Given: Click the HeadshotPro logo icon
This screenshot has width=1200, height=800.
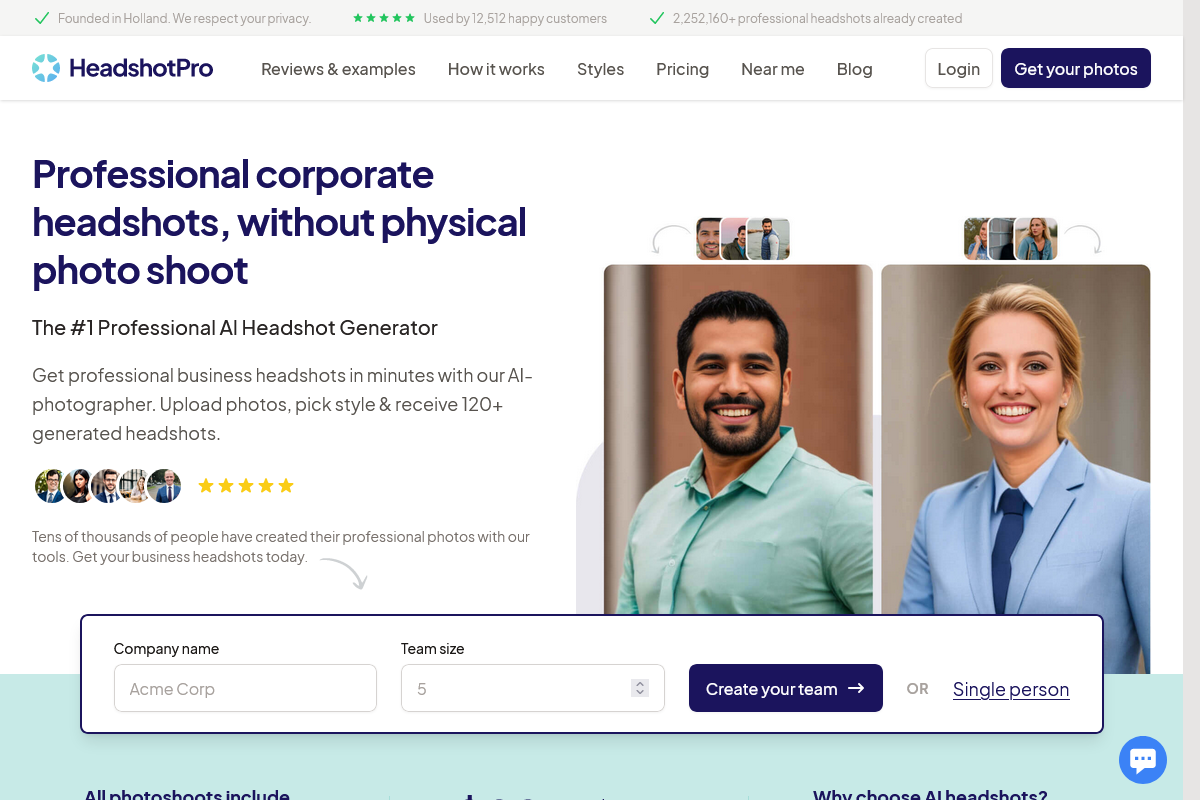Looking at the screenshot, I should (x=44, y=67).
